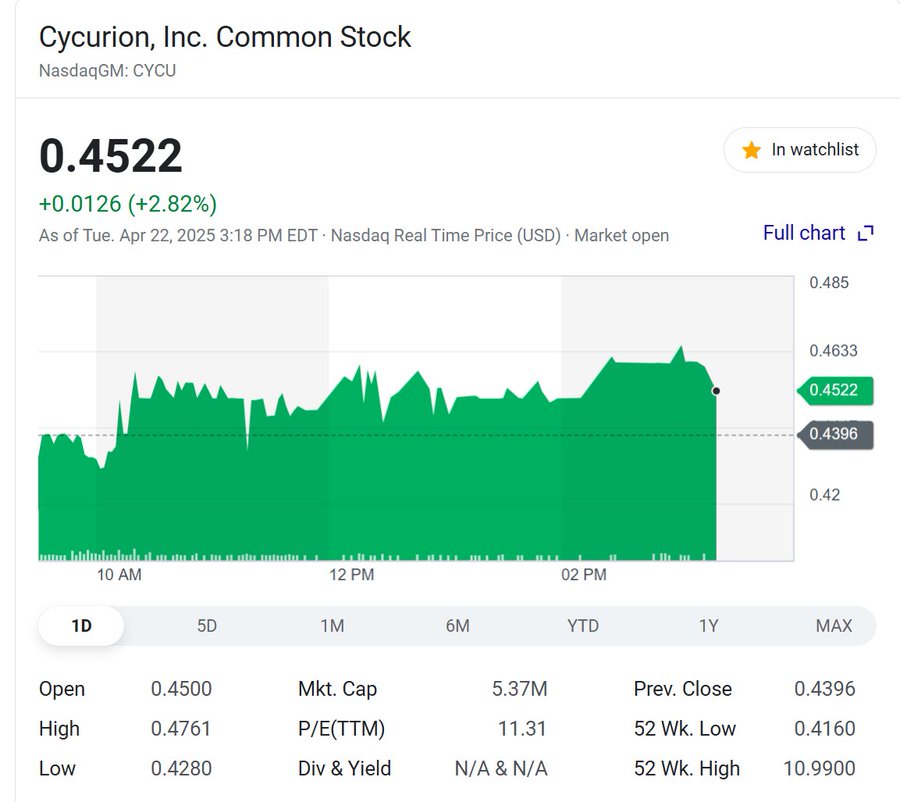The width and height of the screenshot is (900, 802).
Task: Click the Div & Yield value N/A & N/A
Action: tap(501, 768)
